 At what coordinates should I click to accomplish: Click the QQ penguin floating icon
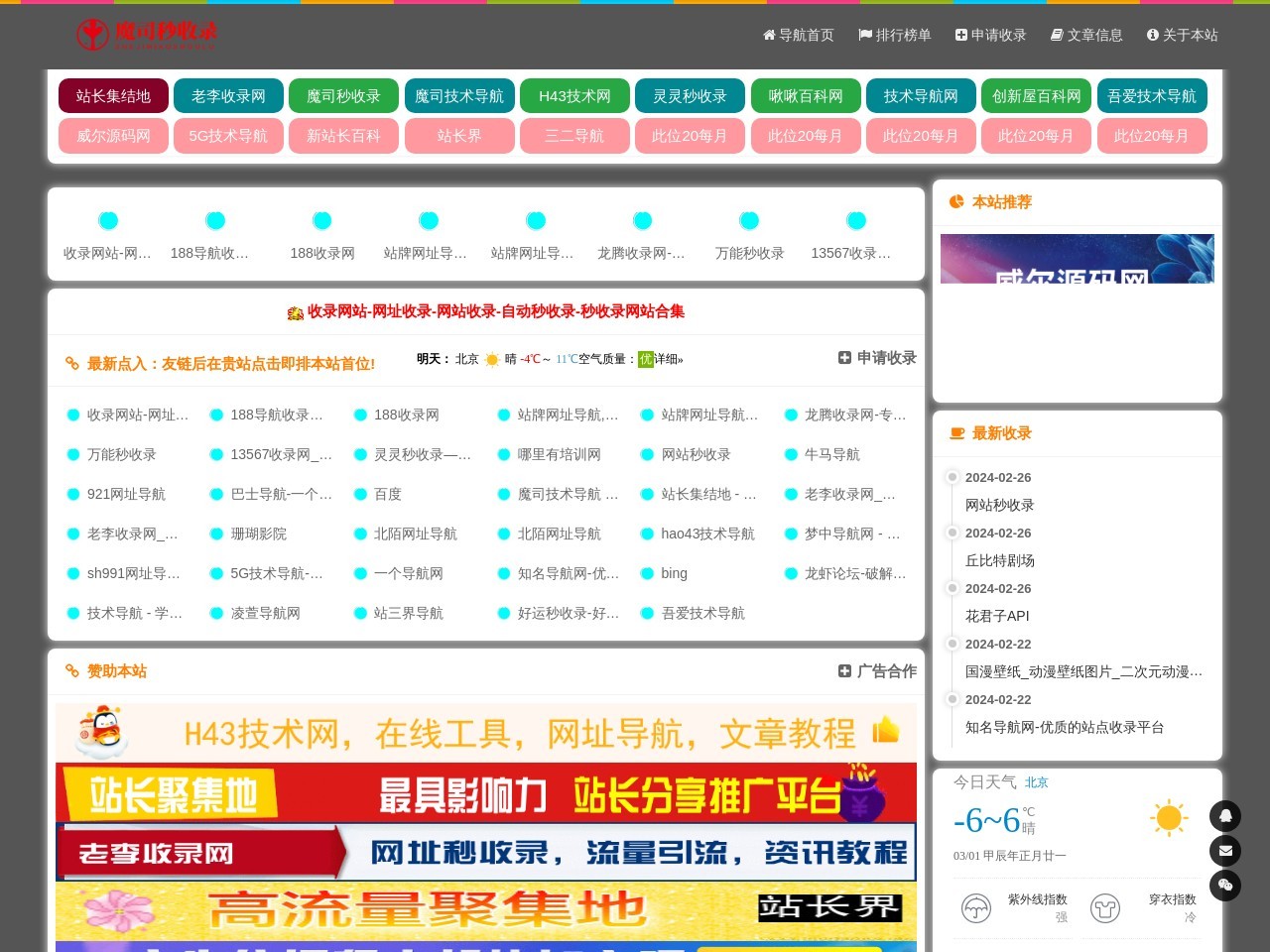pyautogui.click(x=1225, y=816)
